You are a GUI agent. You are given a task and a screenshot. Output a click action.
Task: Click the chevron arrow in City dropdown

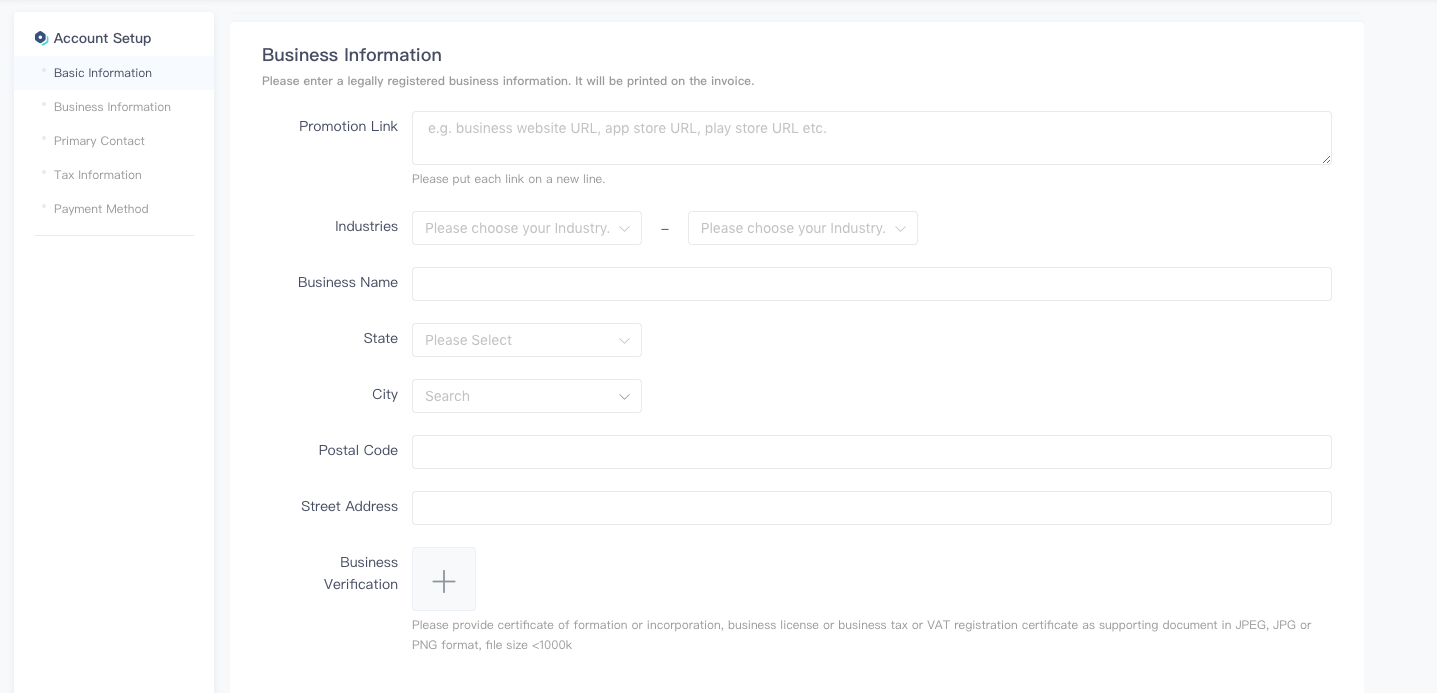624,397
